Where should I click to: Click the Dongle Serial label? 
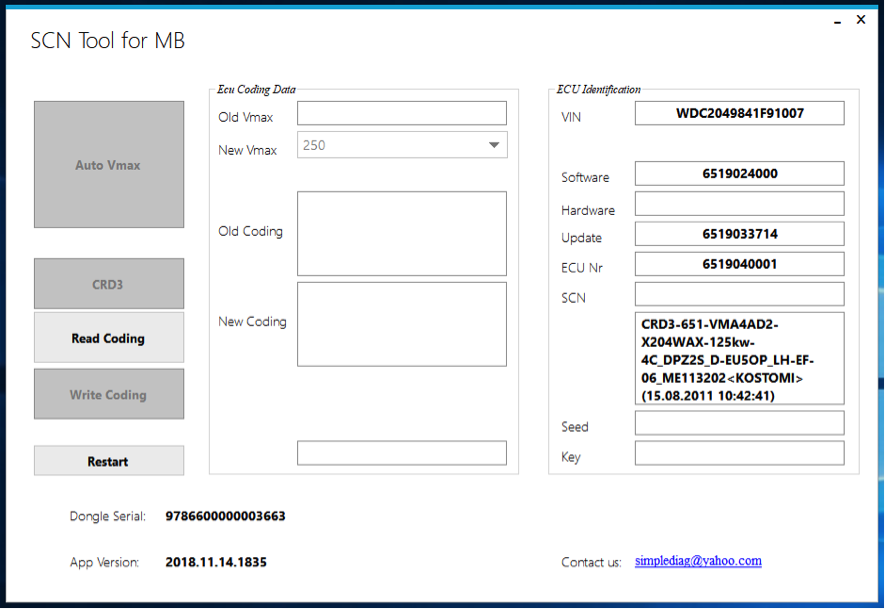click(x=107, y=516)
